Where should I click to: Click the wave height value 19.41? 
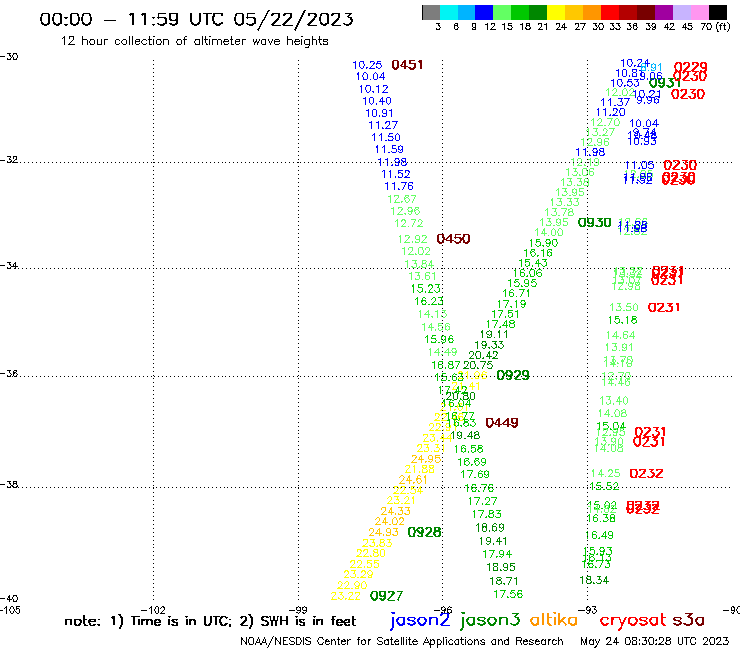point(493,541)
